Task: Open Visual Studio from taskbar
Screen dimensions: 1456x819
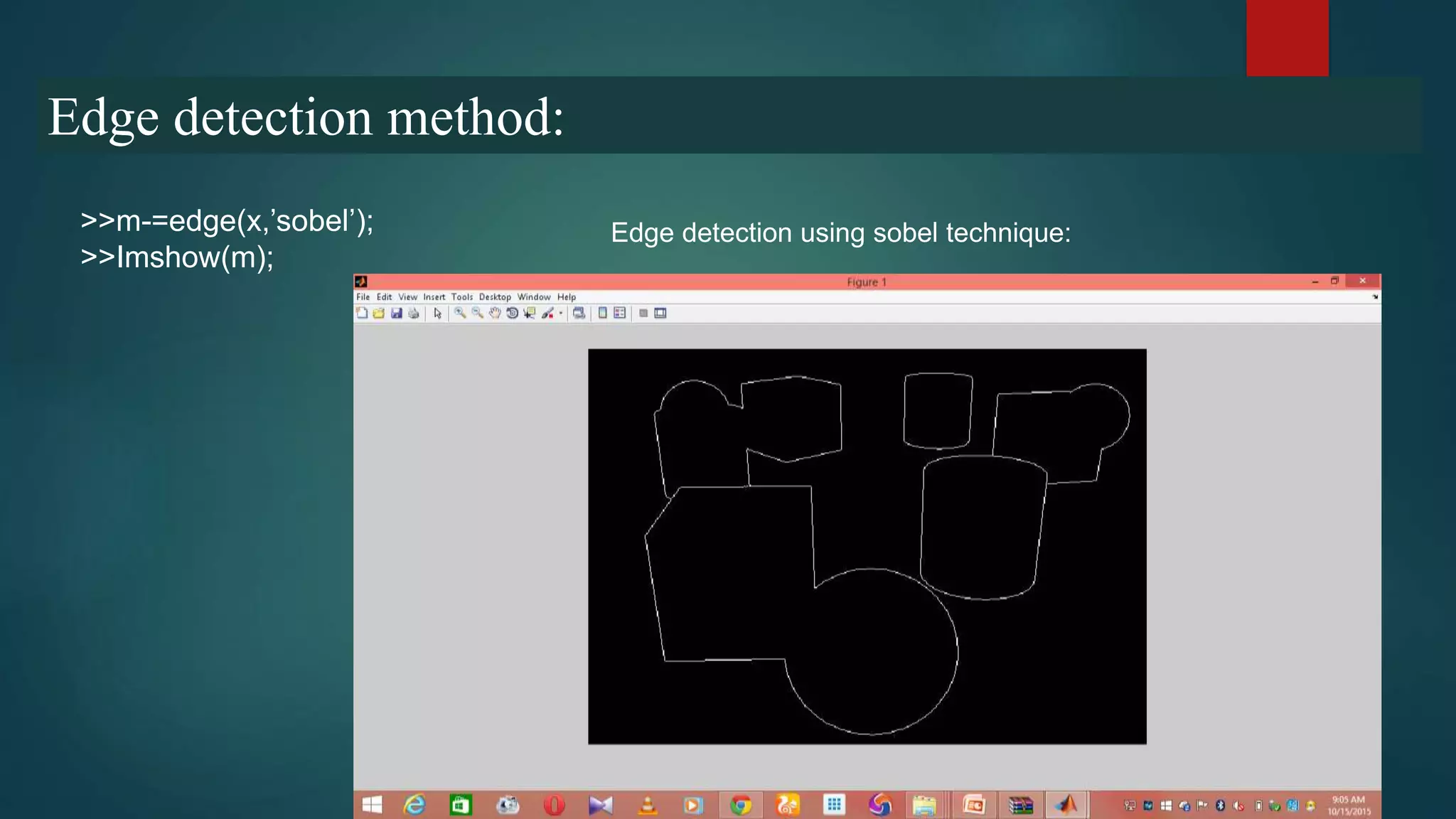Action: [600, 805]
